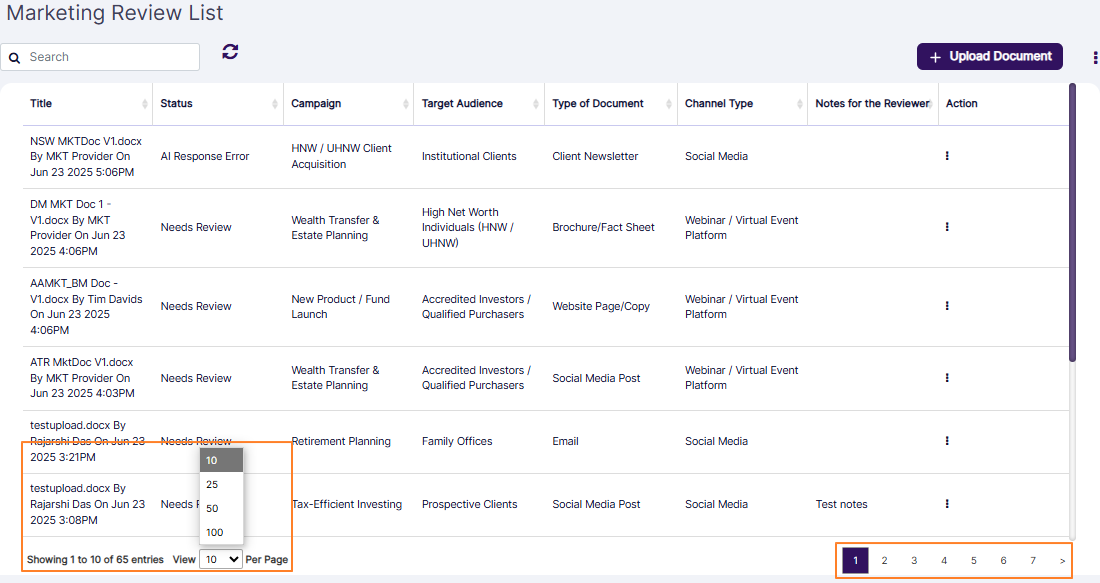Click the magnifying glass in the search bar

point(14,57)
